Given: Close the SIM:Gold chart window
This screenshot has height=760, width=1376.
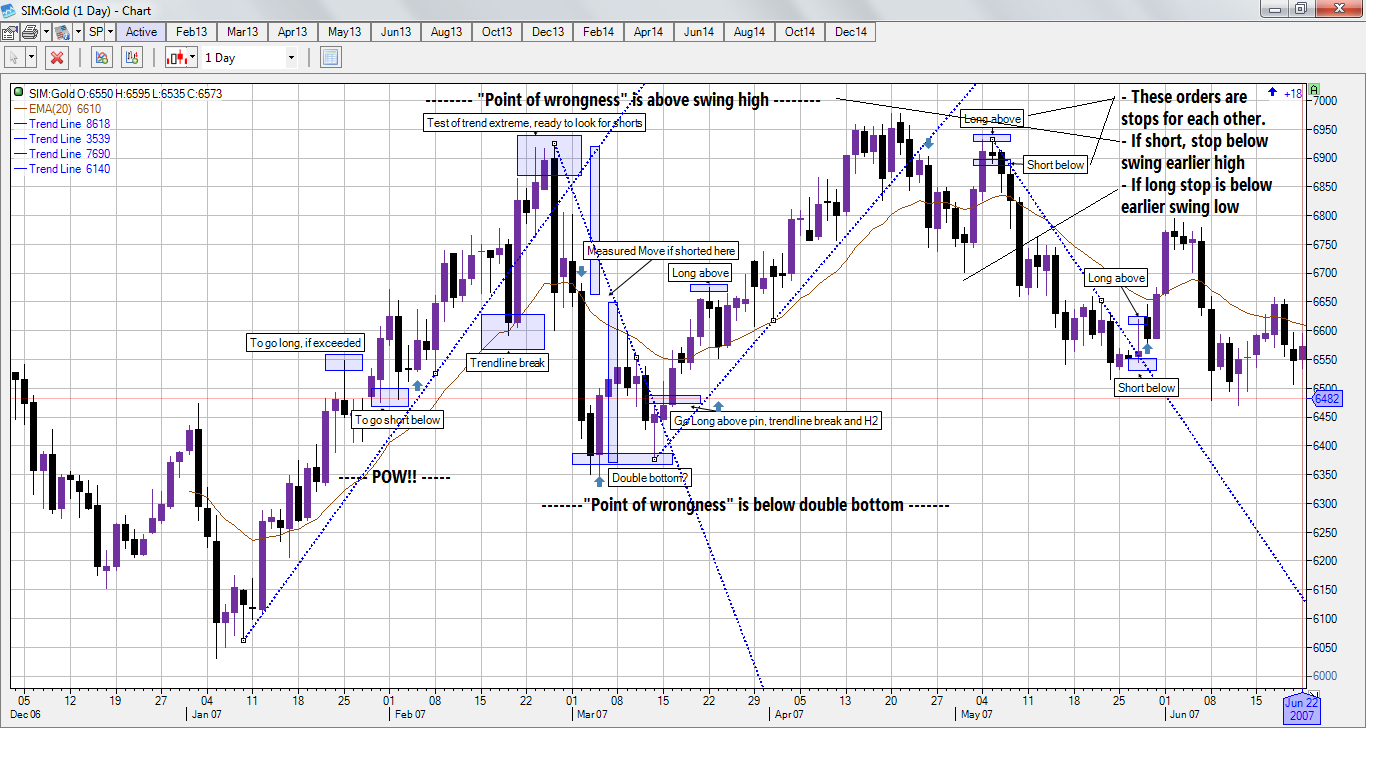Looking at the screenshot, I should (1339, 9).
